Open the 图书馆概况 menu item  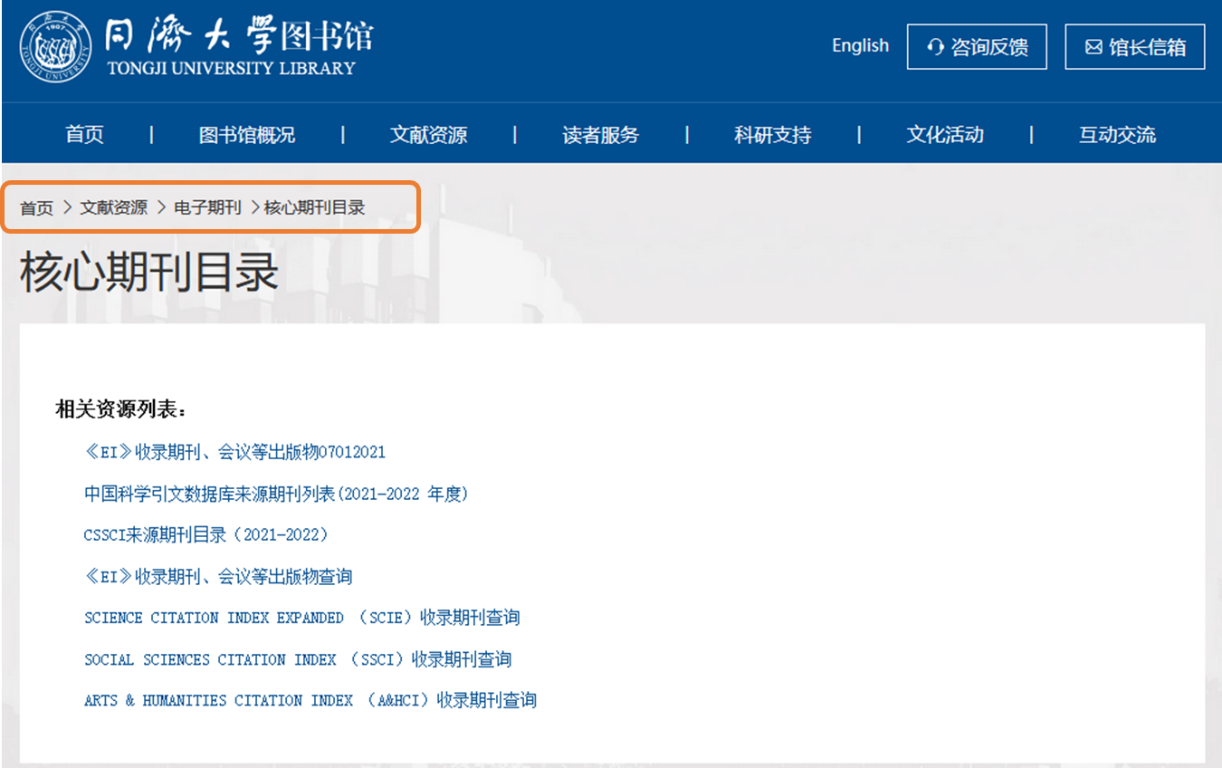(x=247, y=135)
